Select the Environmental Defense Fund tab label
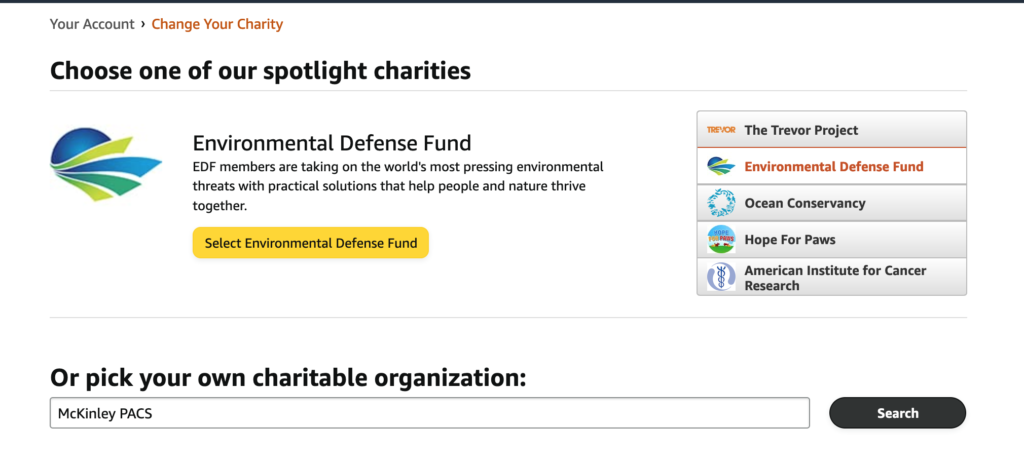The image size is (1024, 466). point(834,166)
